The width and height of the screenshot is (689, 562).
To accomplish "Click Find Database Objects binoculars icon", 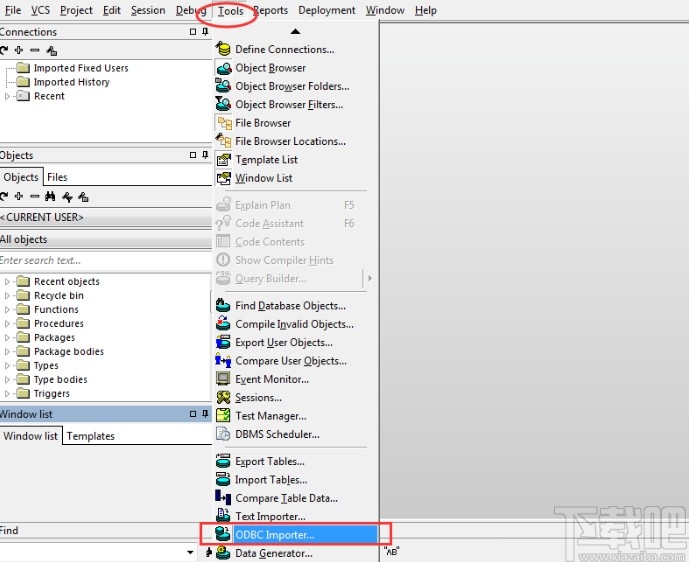I will tap(223, 305).
